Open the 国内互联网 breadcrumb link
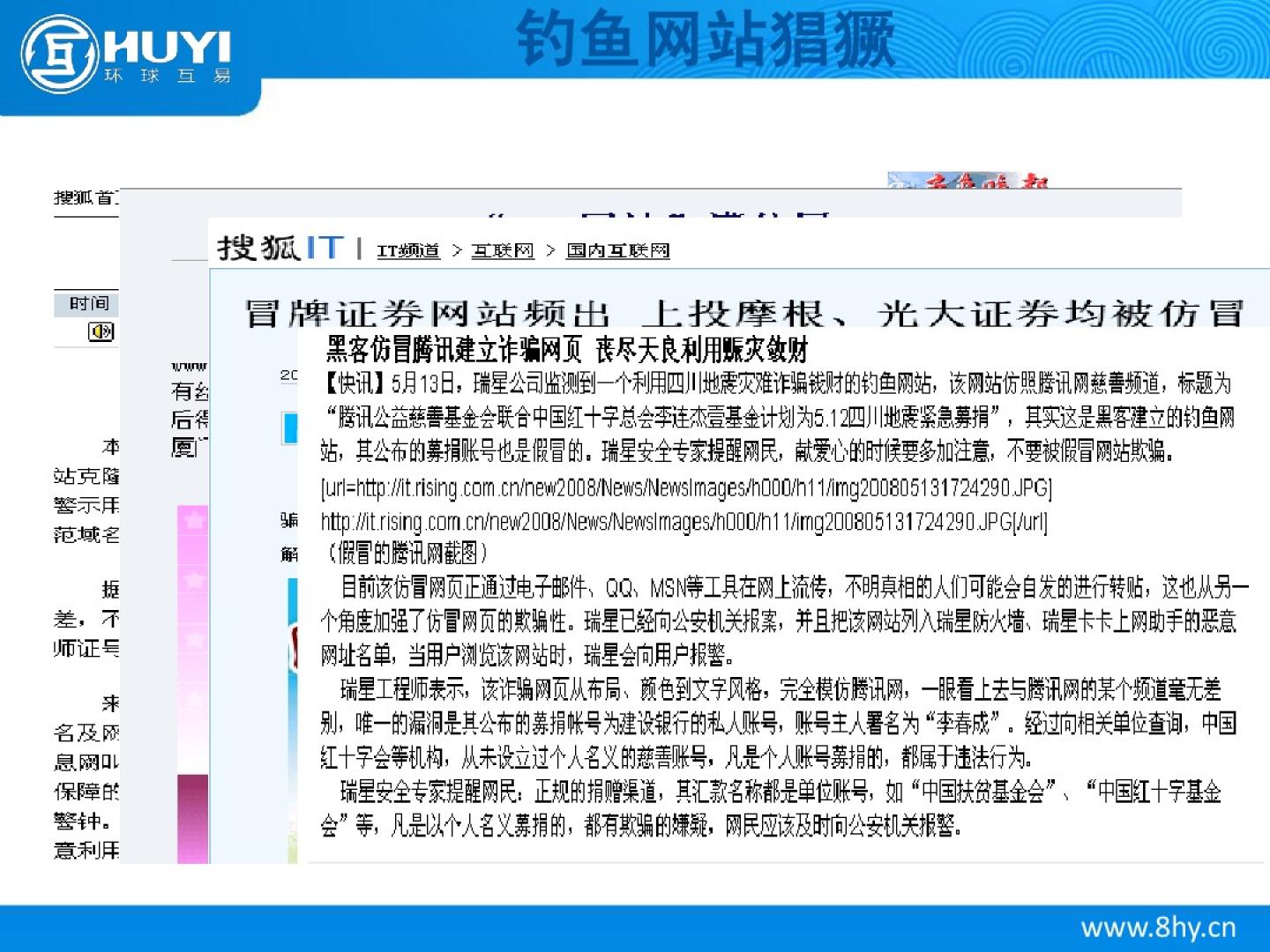 coord(617,250)
